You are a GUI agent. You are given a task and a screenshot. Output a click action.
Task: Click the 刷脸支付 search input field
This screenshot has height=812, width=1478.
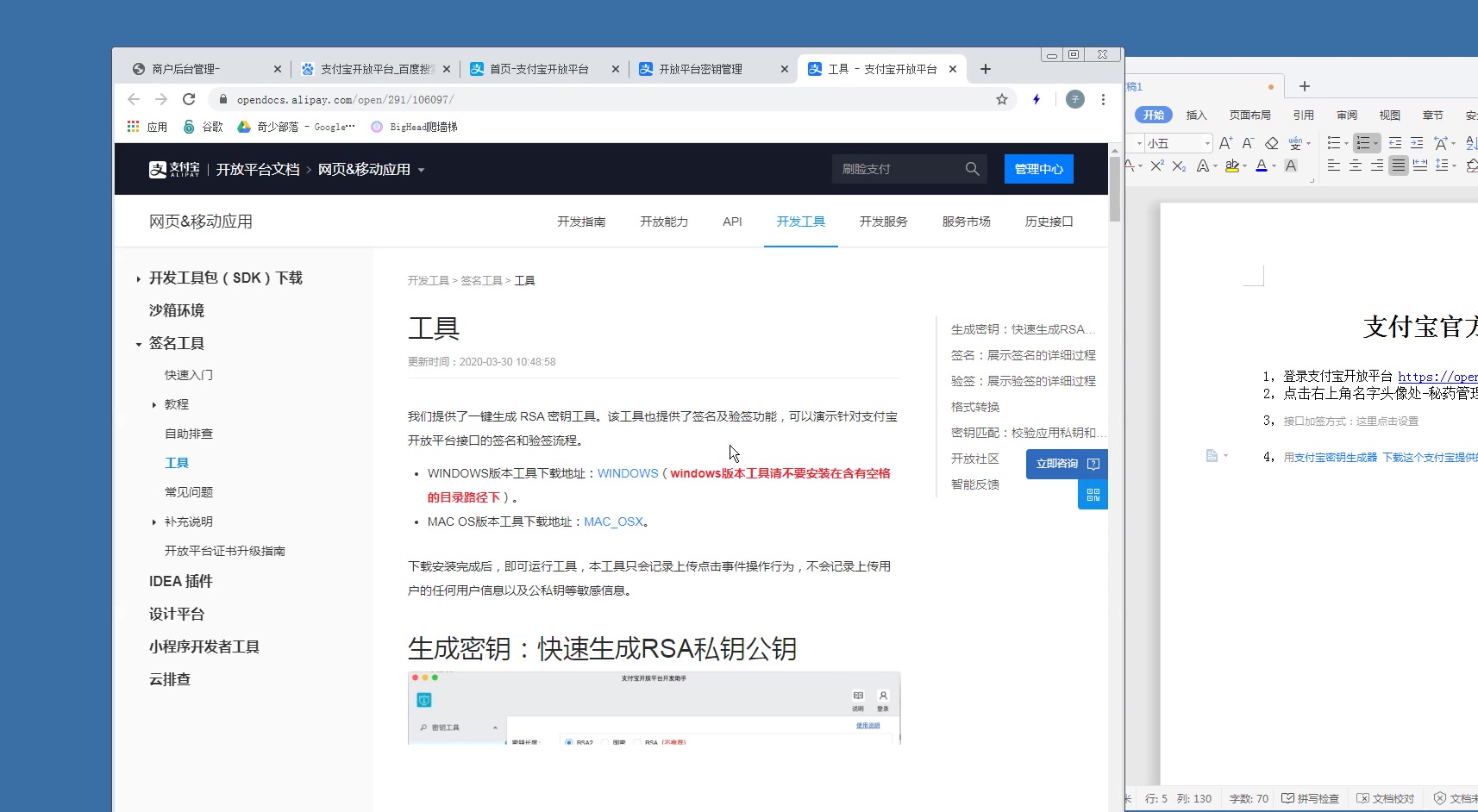900,169
